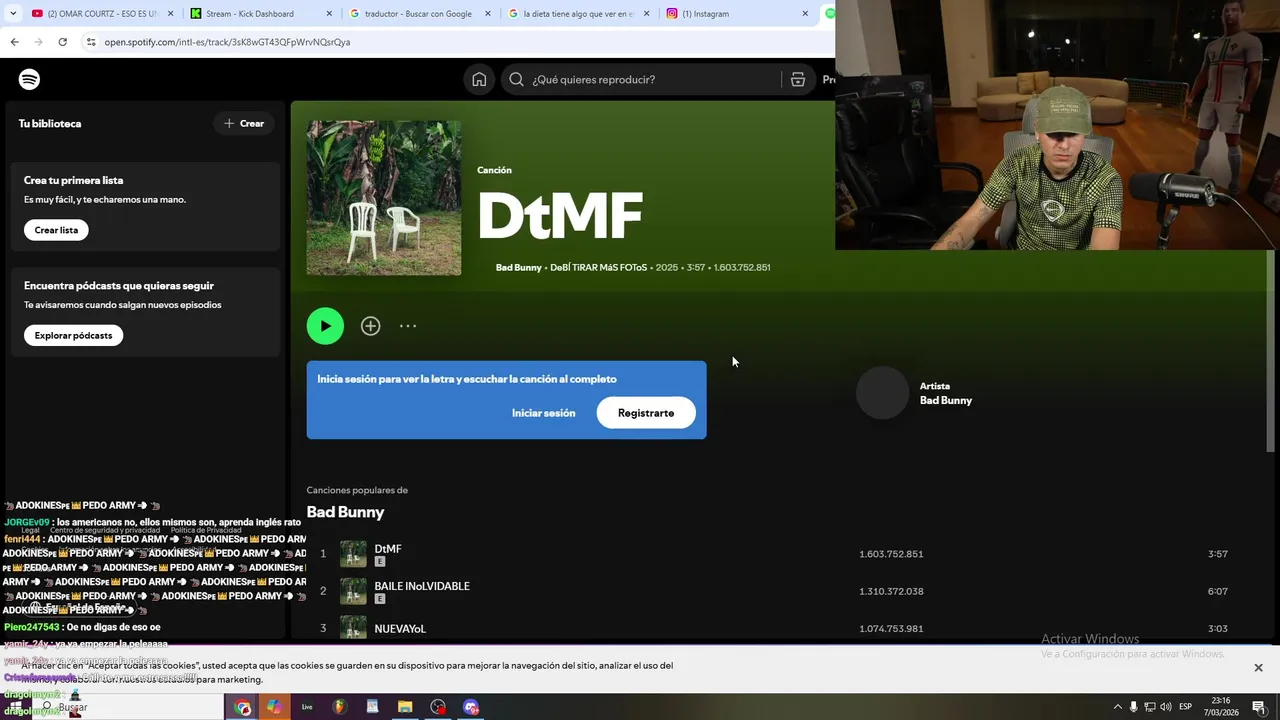
Task: Go back in the browser
Action: tap(14, 42)
